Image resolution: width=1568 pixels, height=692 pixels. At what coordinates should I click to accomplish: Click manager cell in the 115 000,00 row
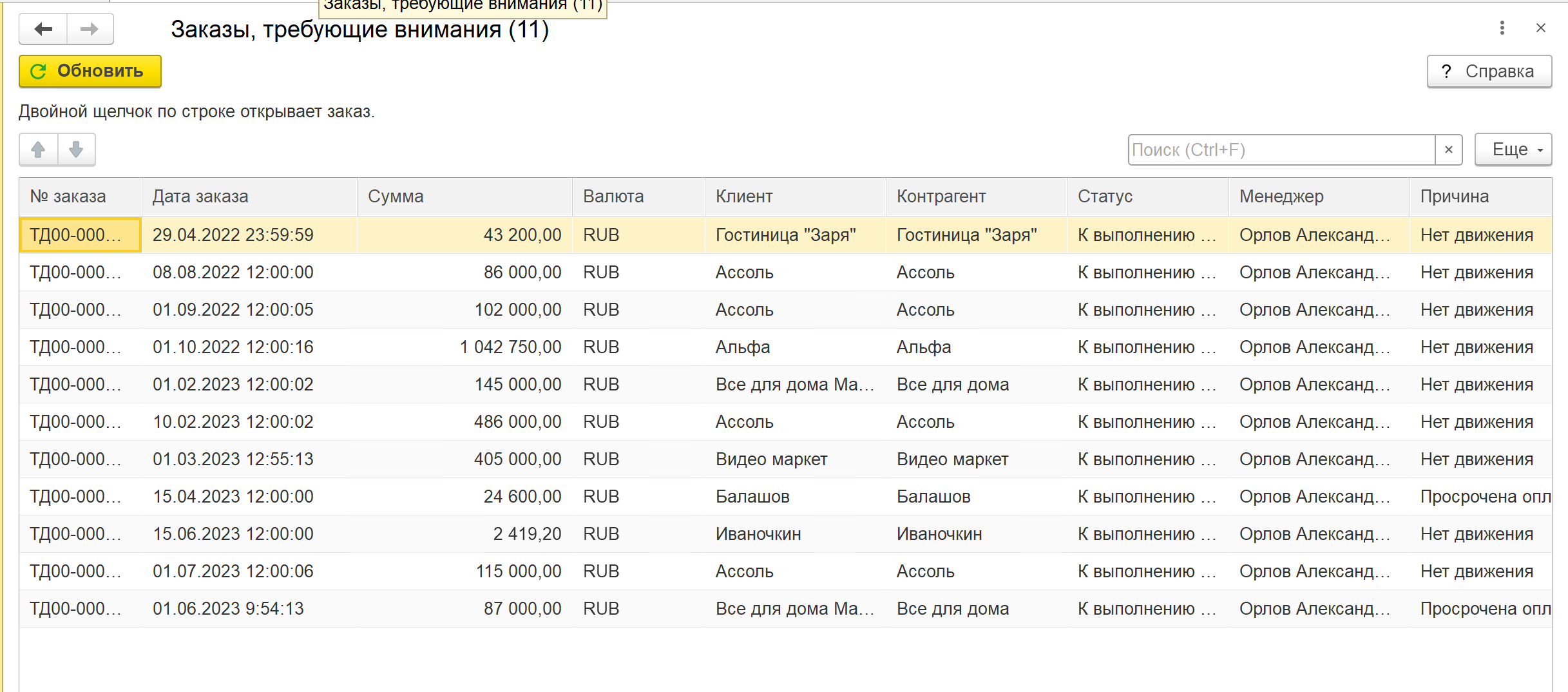(1319, 572)
